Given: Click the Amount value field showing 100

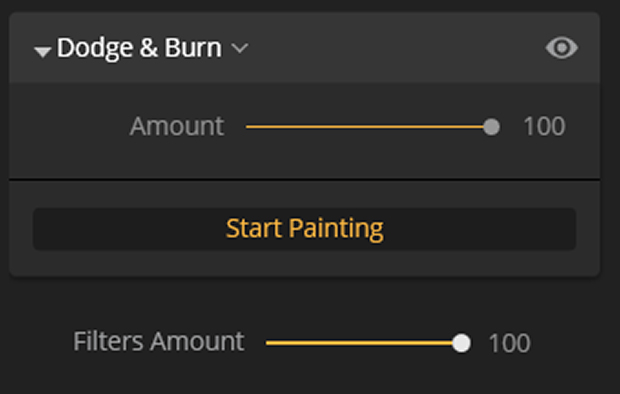Looking at the screenshot, I should click(544, 127).
